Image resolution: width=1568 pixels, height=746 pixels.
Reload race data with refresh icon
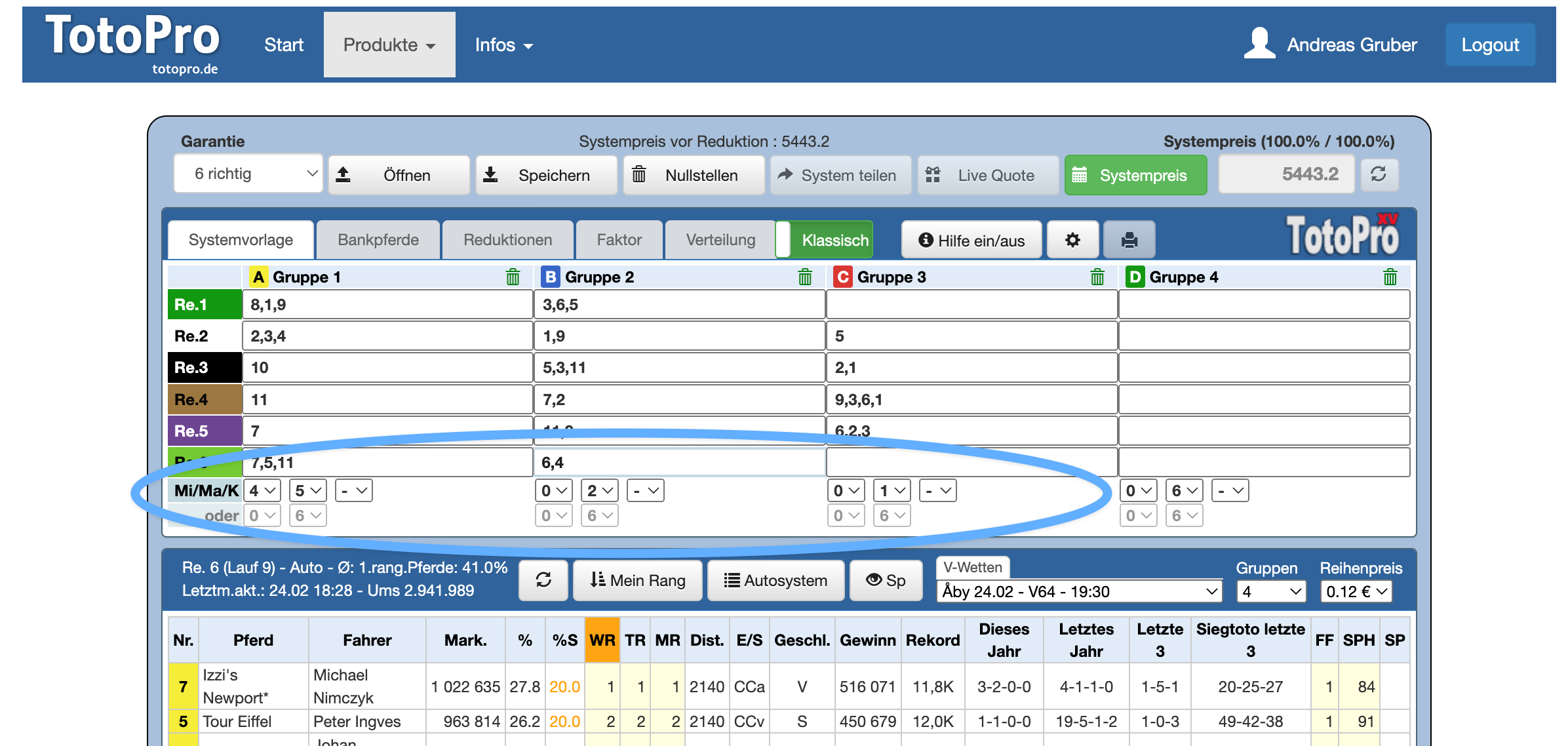click(x=543, y=580)
